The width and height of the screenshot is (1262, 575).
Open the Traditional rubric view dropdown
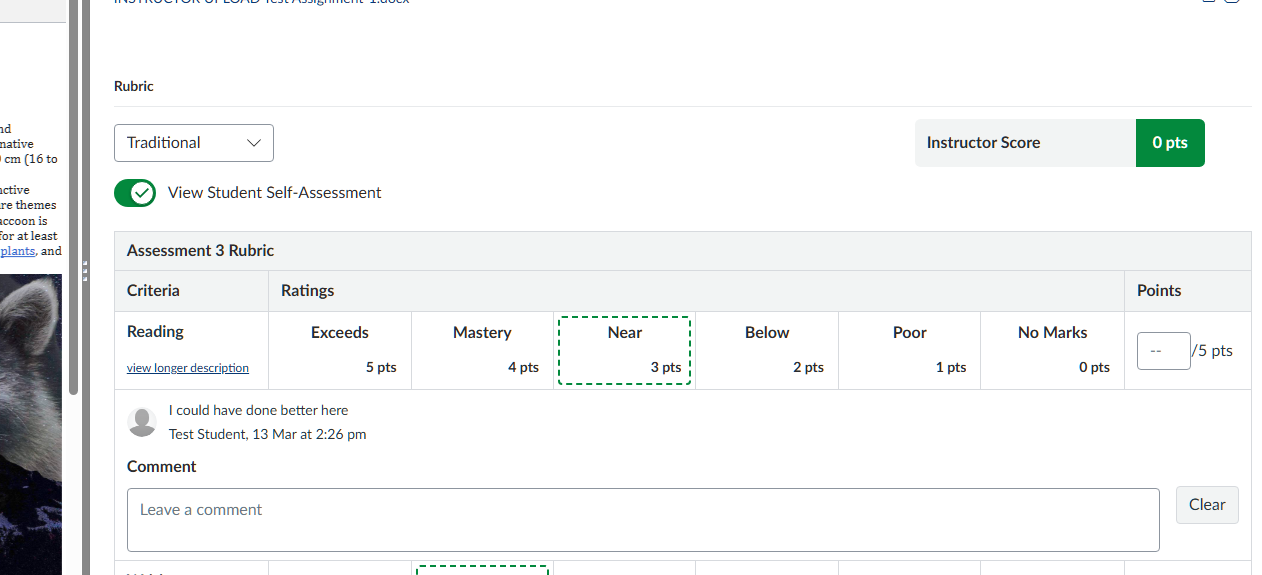tap(194, 143)
